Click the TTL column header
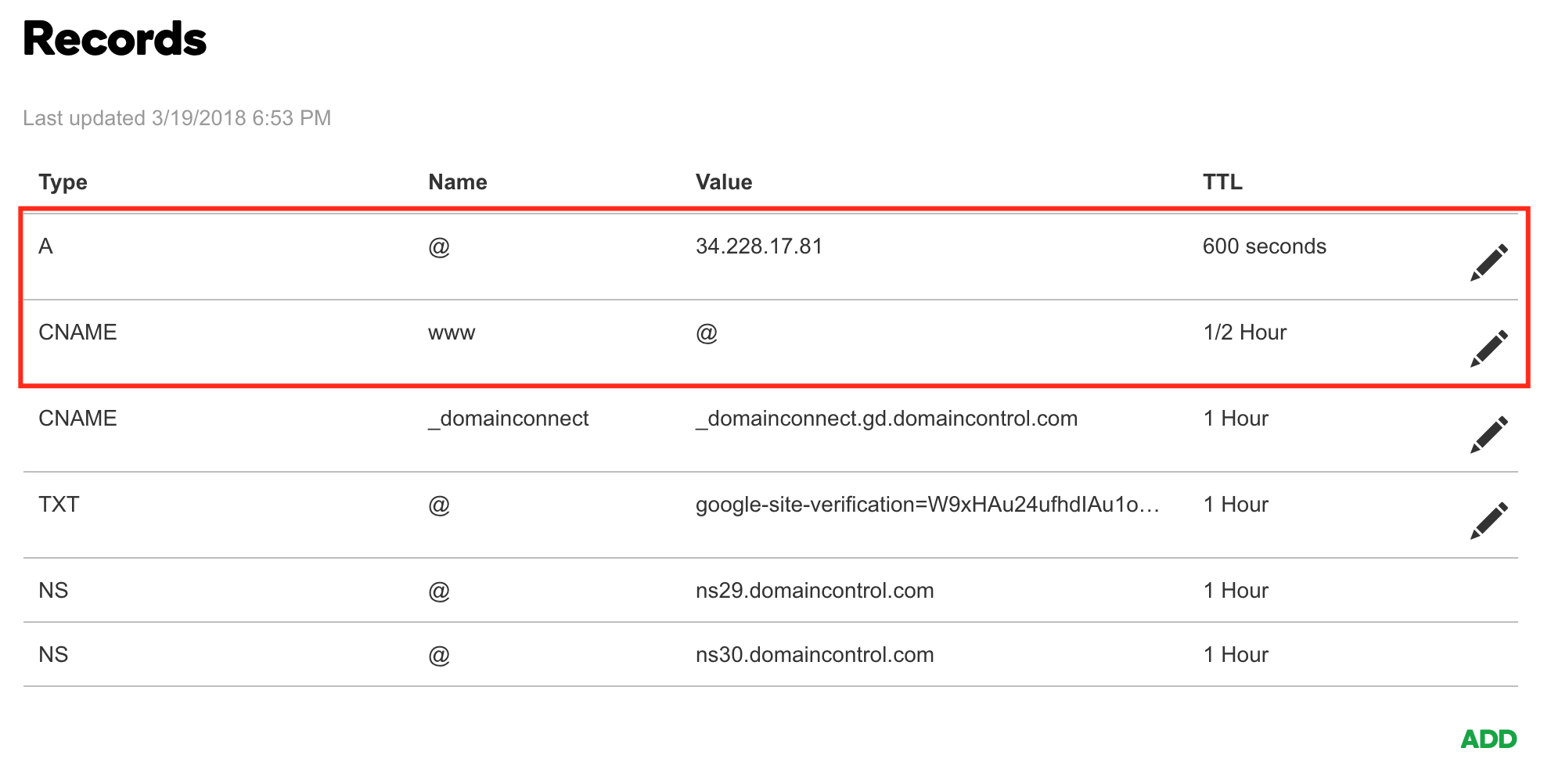This screenshot has height=784, width=1562. click(x=1222, y=182)
